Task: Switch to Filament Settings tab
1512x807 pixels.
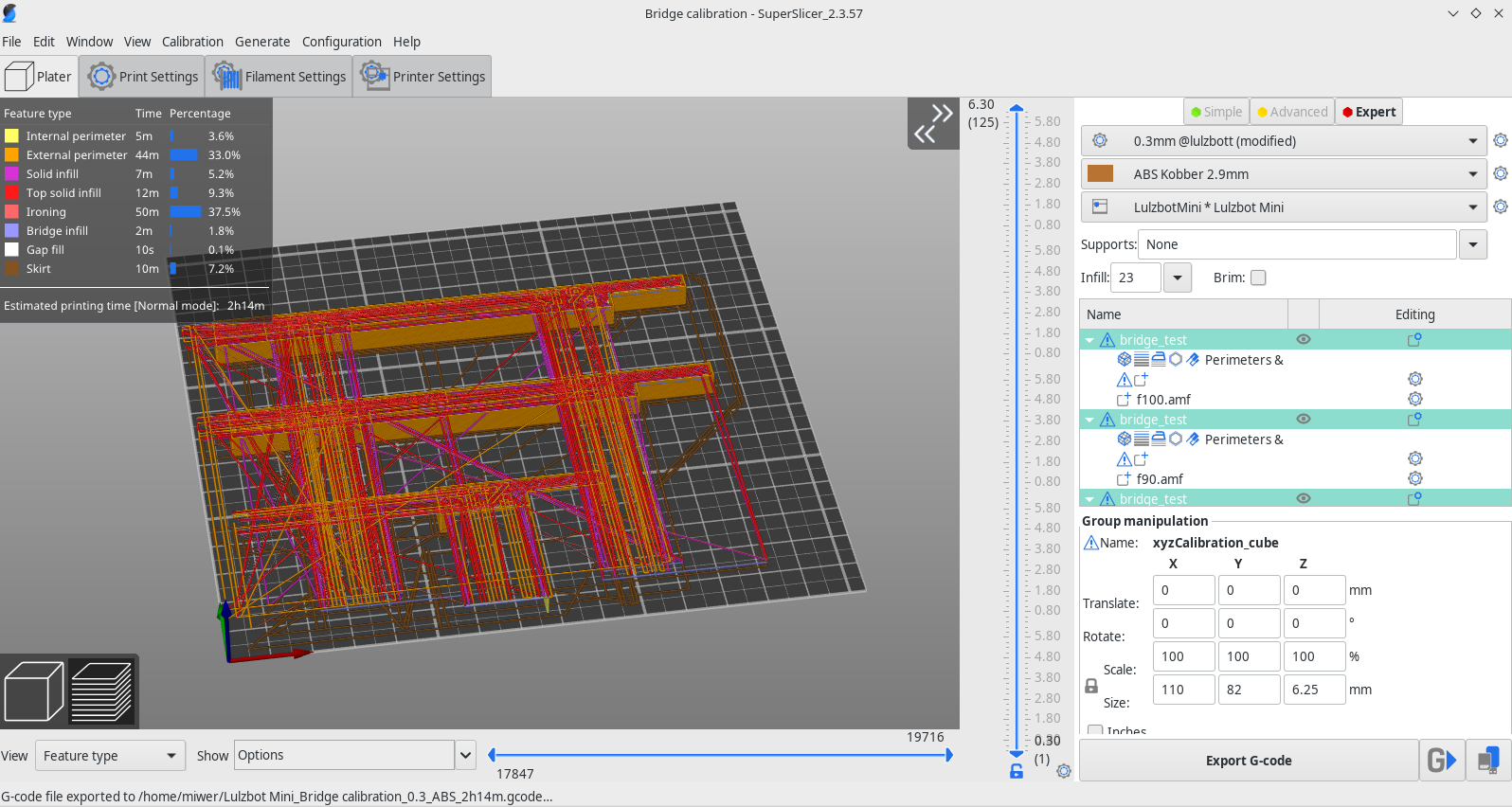Action: [x=279, y=77]
